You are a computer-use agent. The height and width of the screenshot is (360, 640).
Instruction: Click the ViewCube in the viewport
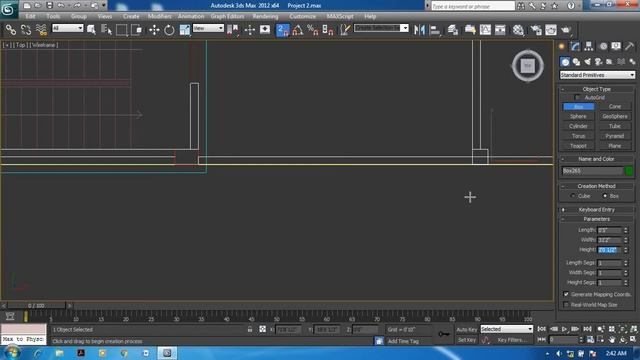(528, 66)
